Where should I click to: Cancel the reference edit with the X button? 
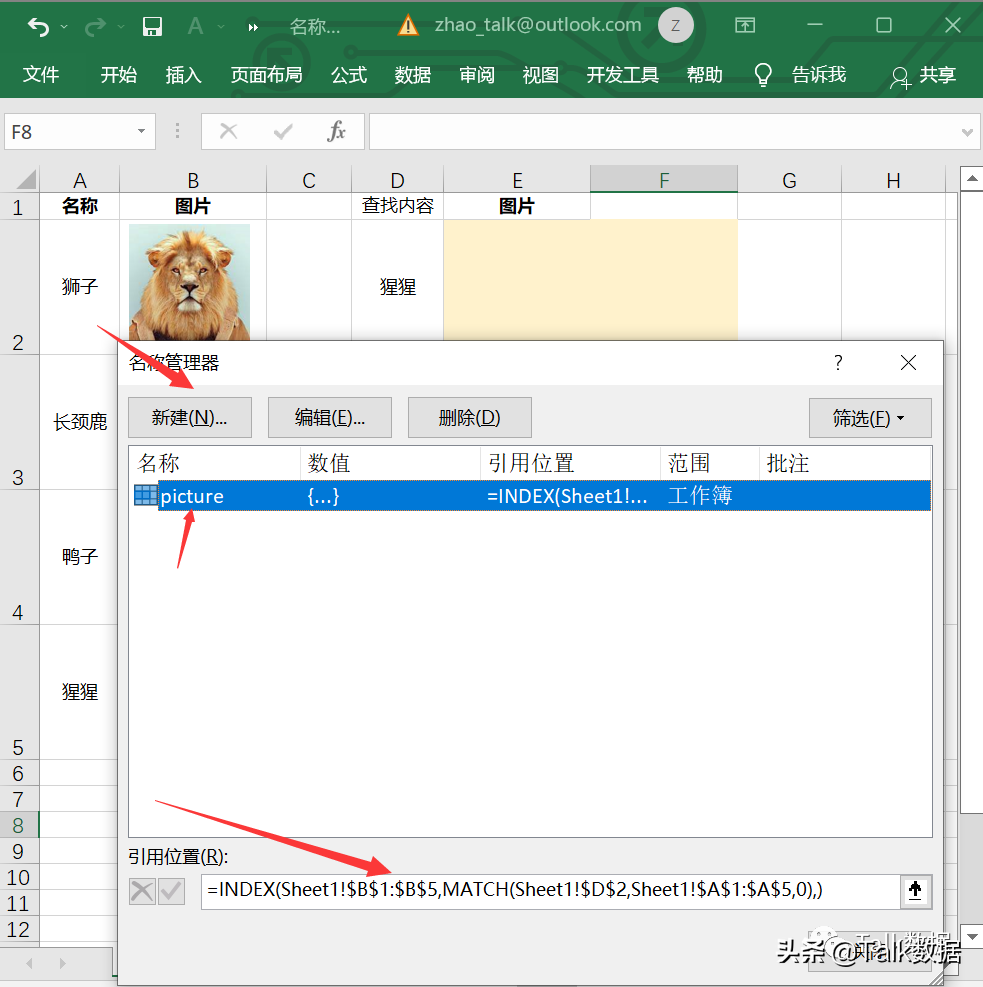(x=142, y=891)
